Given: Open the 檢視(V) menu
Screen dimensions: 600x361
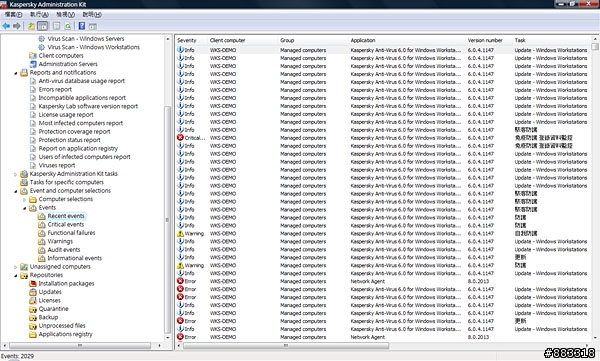Looking at the screenshot, I should coord(65,14).
